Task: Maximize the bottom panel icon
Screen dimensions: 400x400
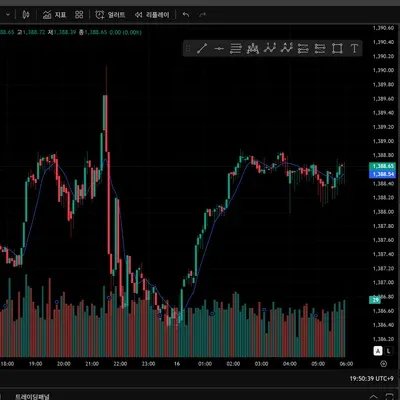Action: pyautogui.click(x=389, y=397)
